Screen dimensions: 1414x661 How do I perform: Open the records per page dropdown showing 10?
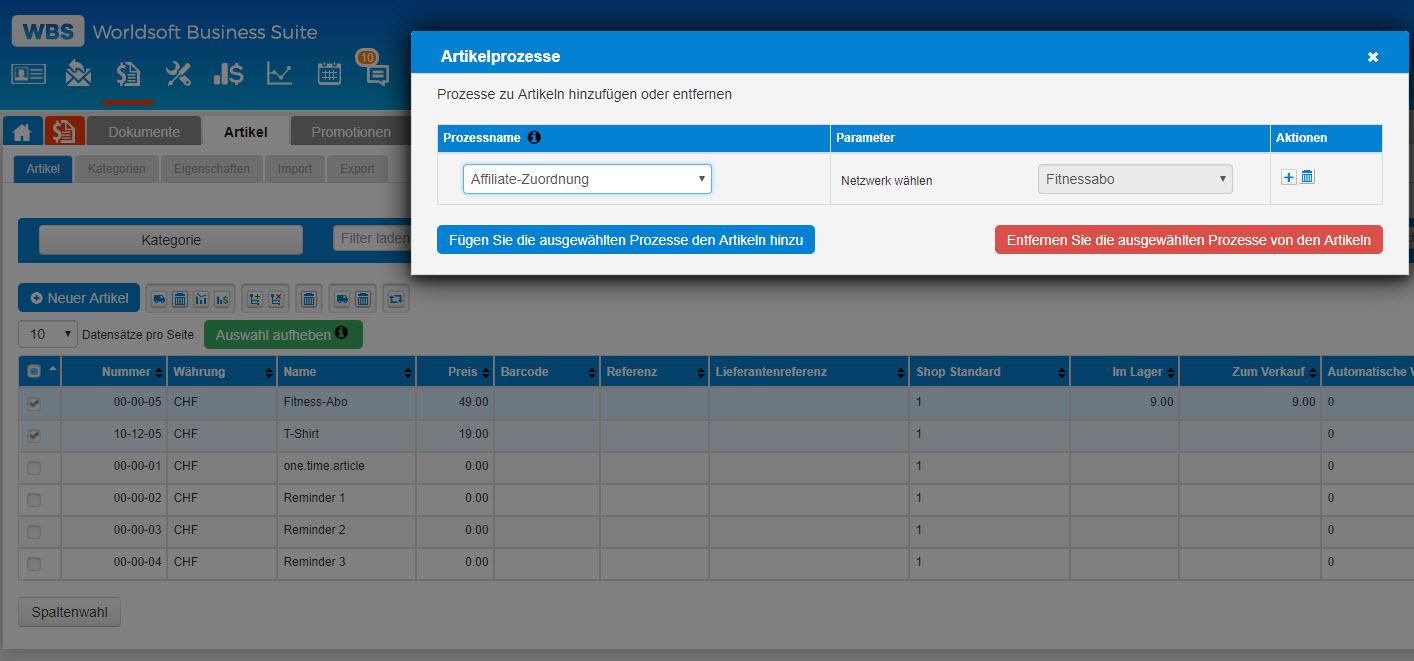48,334
